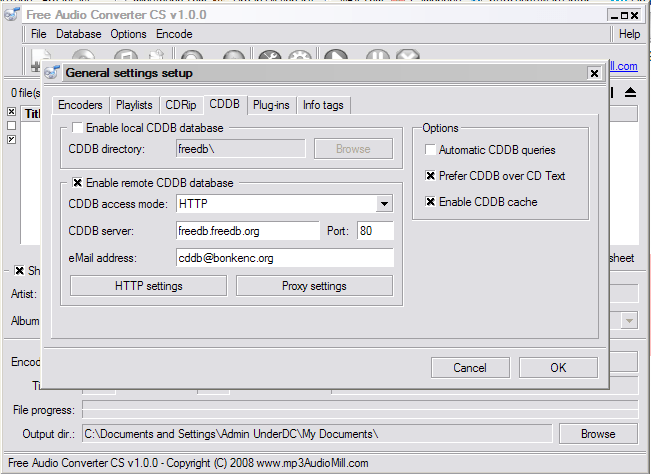Switch to the Encoders tab
The image size is (651, 474).
[x=80, y=105]
